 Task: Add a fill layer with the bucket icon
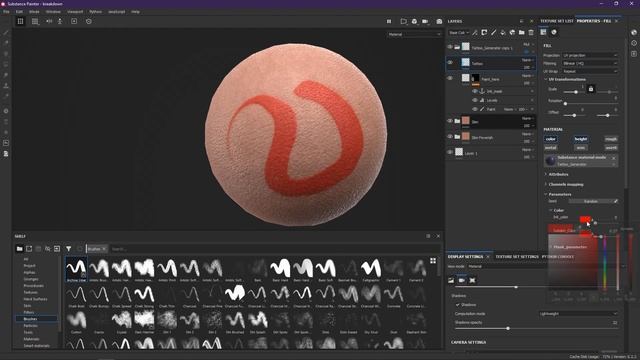coord(503,32)
